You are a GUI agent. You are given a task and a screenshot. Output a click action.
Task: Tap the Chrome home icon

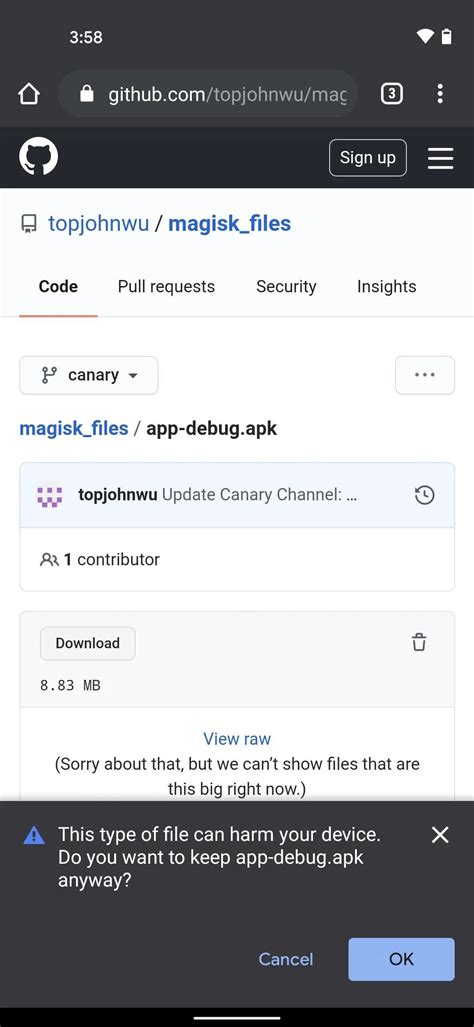[29, 94]
